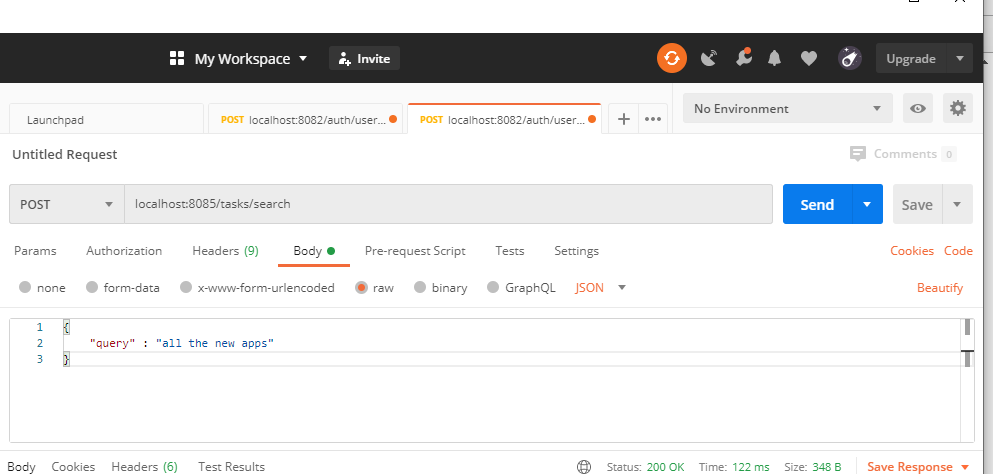This screenshot has height=474, width=993.
Task: Open the notifications bell icon
Action: point(774,58)
